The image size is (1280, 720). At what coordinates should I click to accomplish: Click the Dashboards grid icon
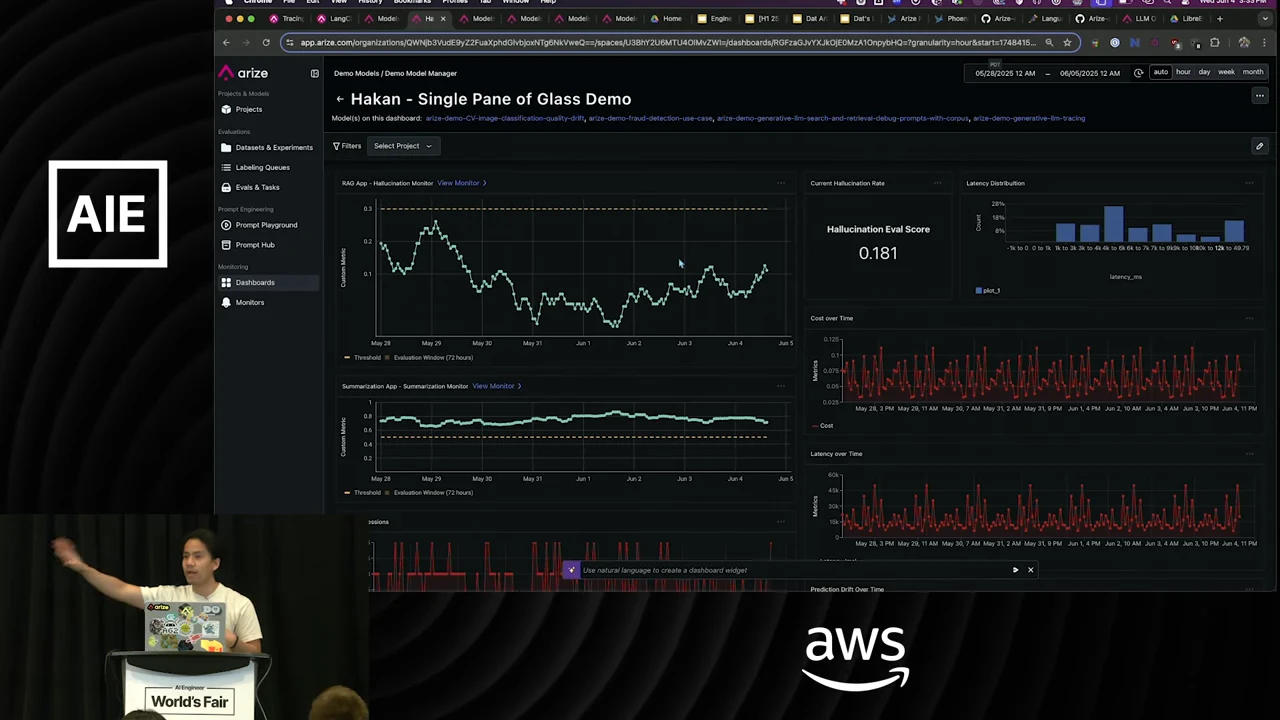tap(226, 282)
